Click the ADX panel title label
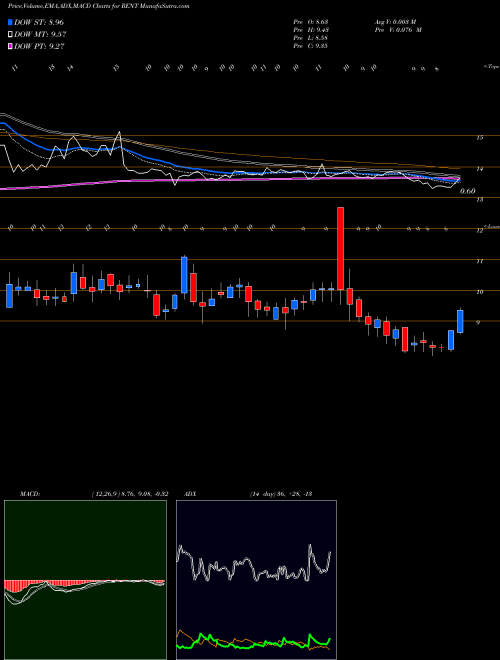 coord(190,494)
